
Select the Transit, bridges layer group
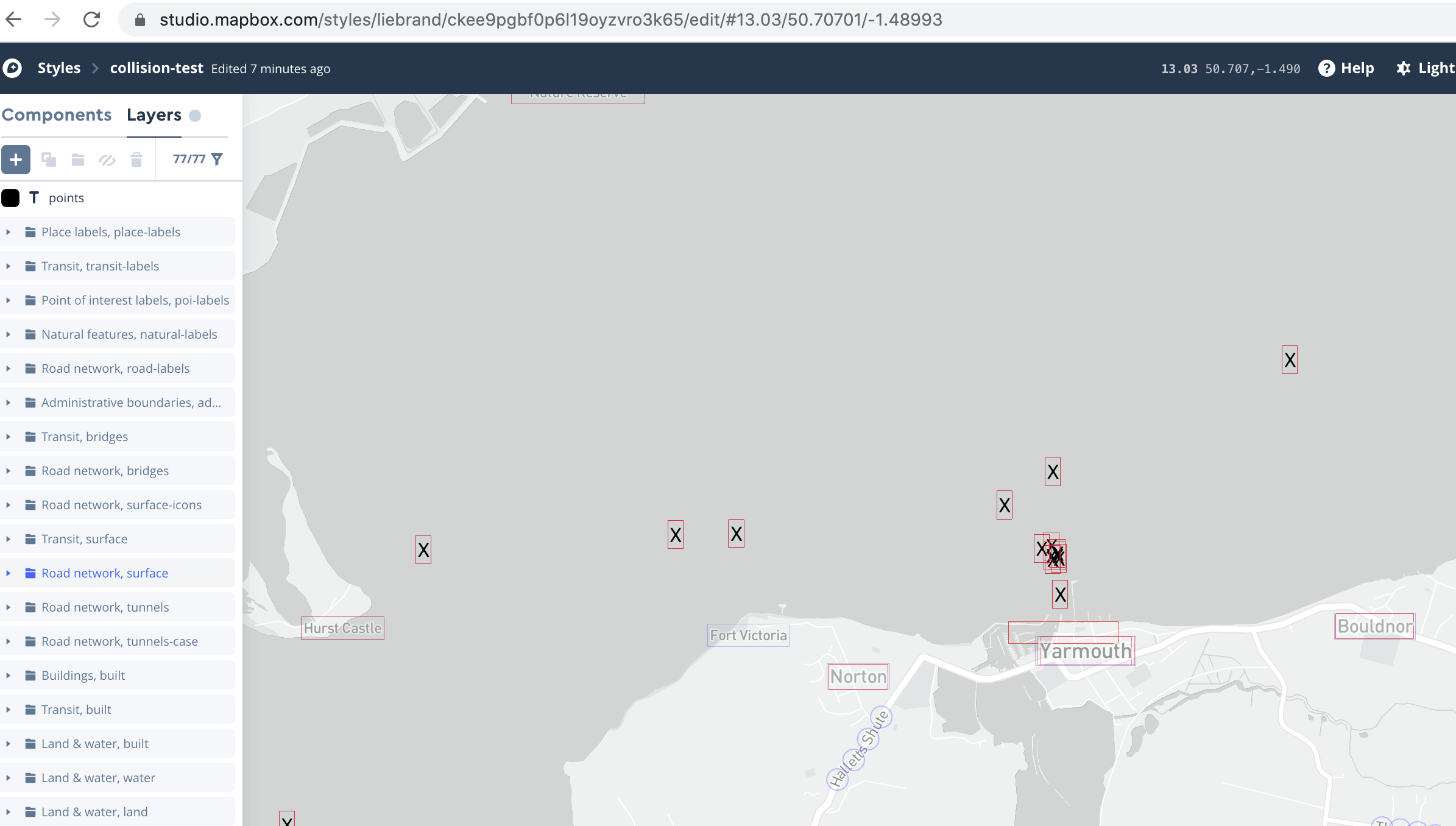click(118, 437)
